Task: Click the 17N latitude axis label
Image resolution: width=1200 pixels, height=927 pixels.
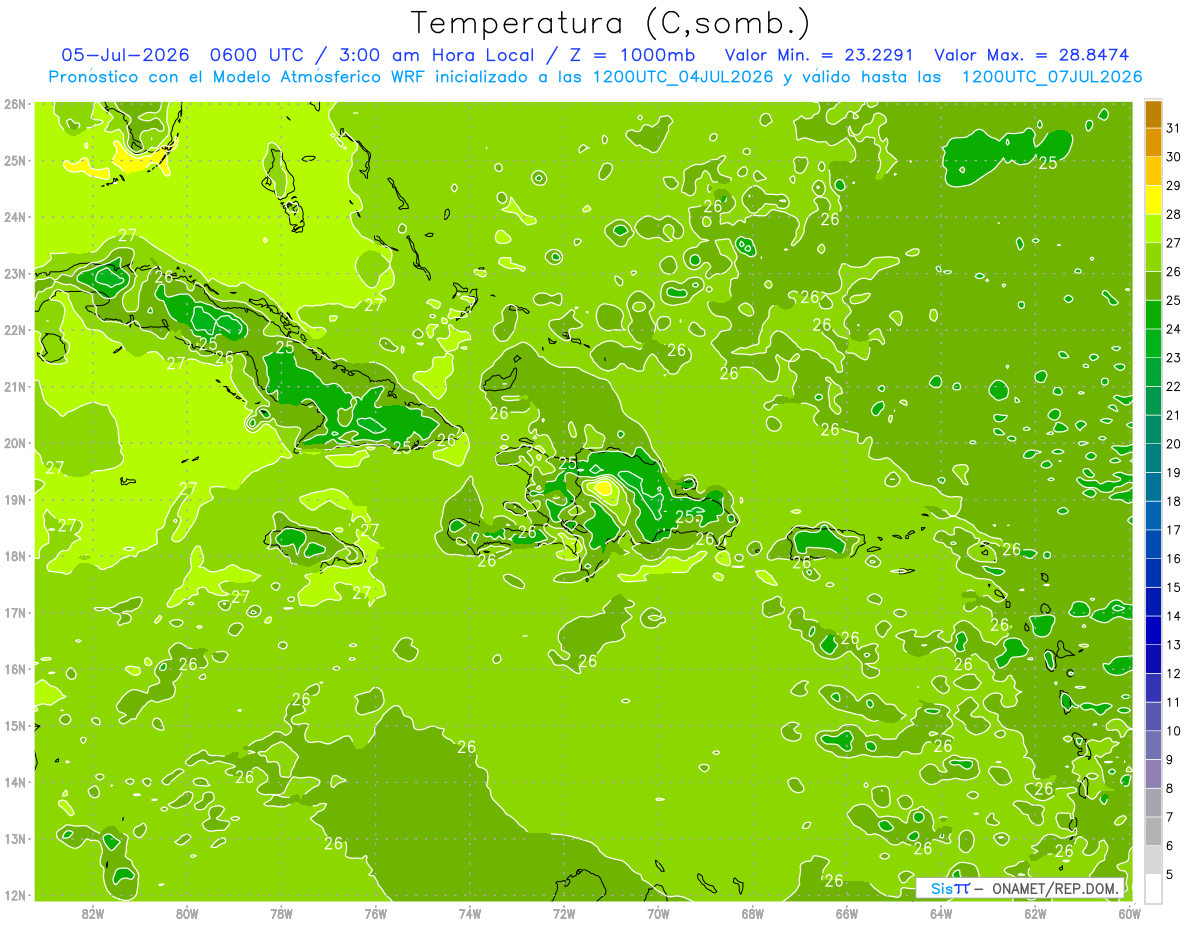Action: [x=14, y=613]
